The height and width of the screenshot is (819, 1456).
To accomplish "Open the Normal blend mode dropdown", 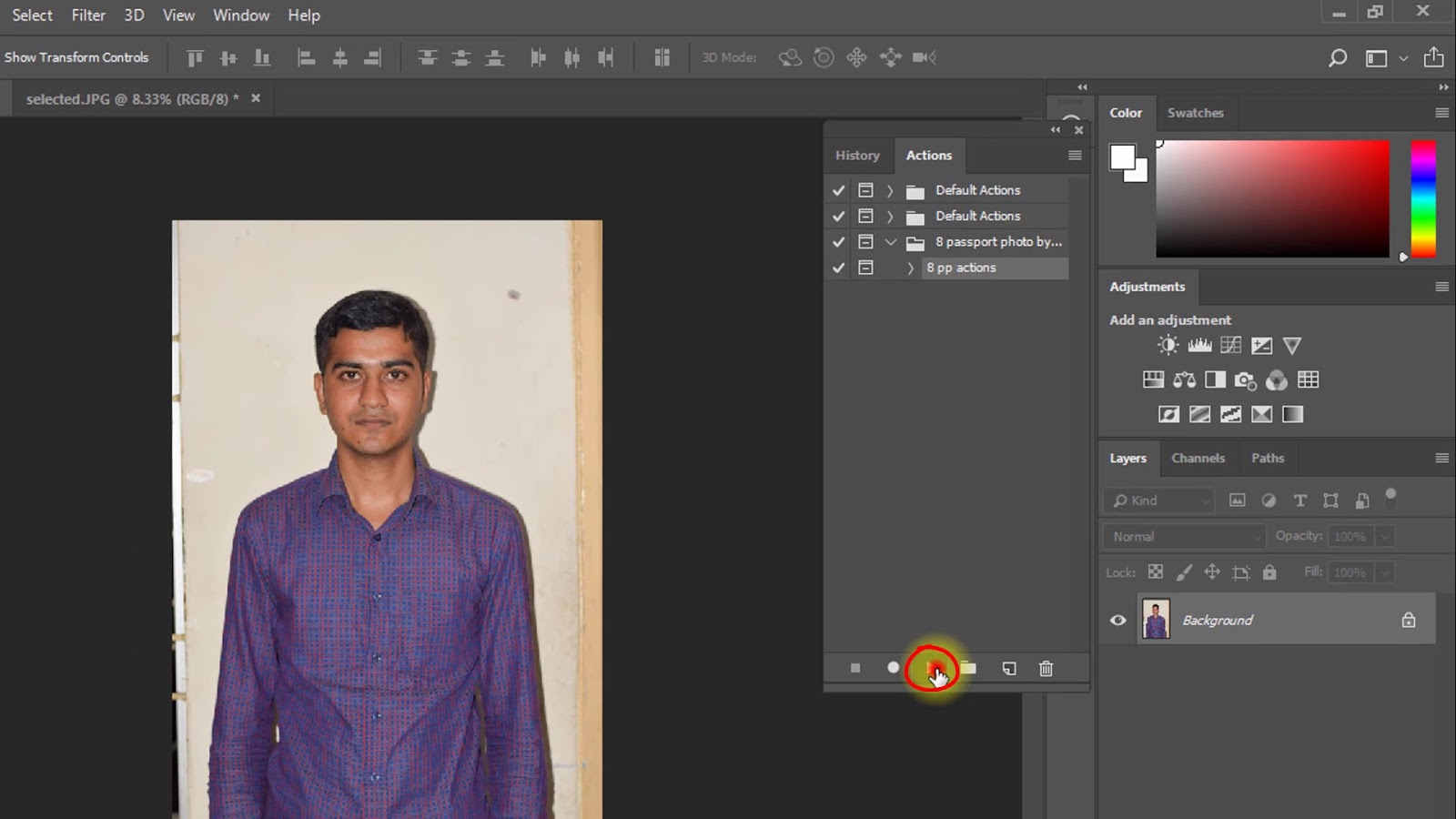I will click(x=1183, y=537).
